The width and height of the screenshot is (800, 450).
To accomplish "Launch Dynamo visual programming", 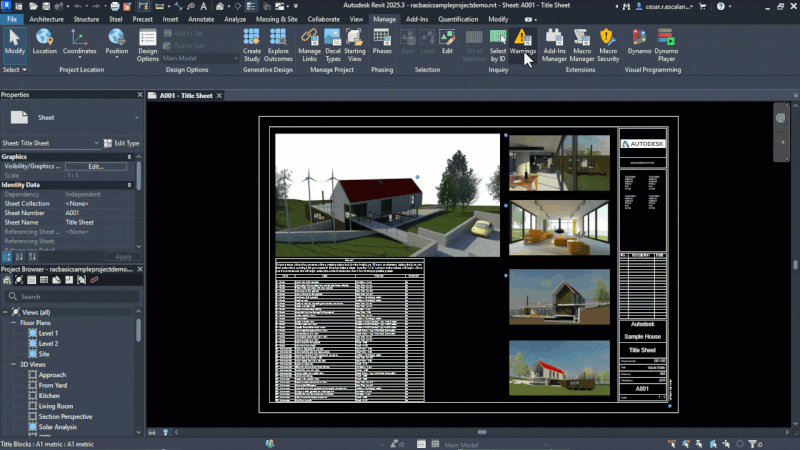I will (639, 42).
